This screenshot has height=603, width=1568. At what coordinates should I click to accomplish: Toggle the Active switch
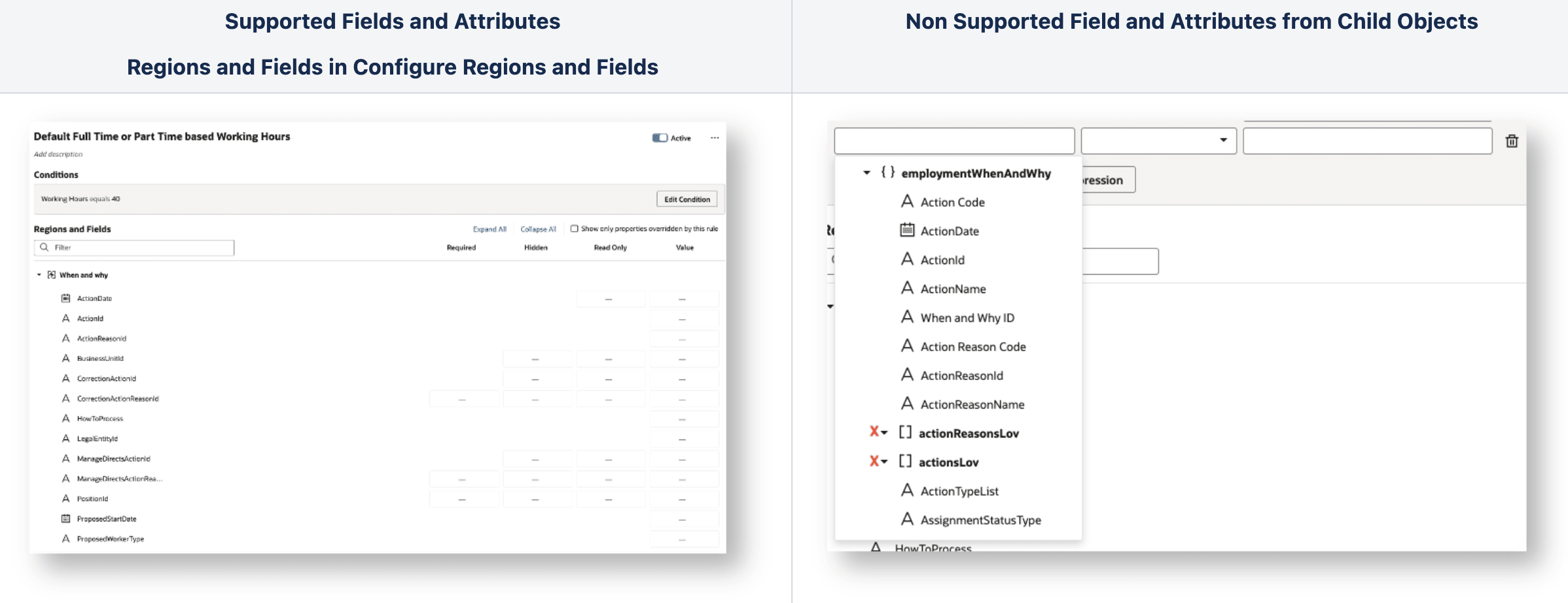click(x=660, y=138)
